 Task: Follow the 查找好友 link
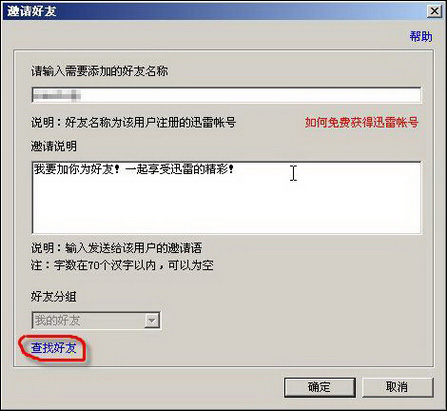(x=54, y=348)
